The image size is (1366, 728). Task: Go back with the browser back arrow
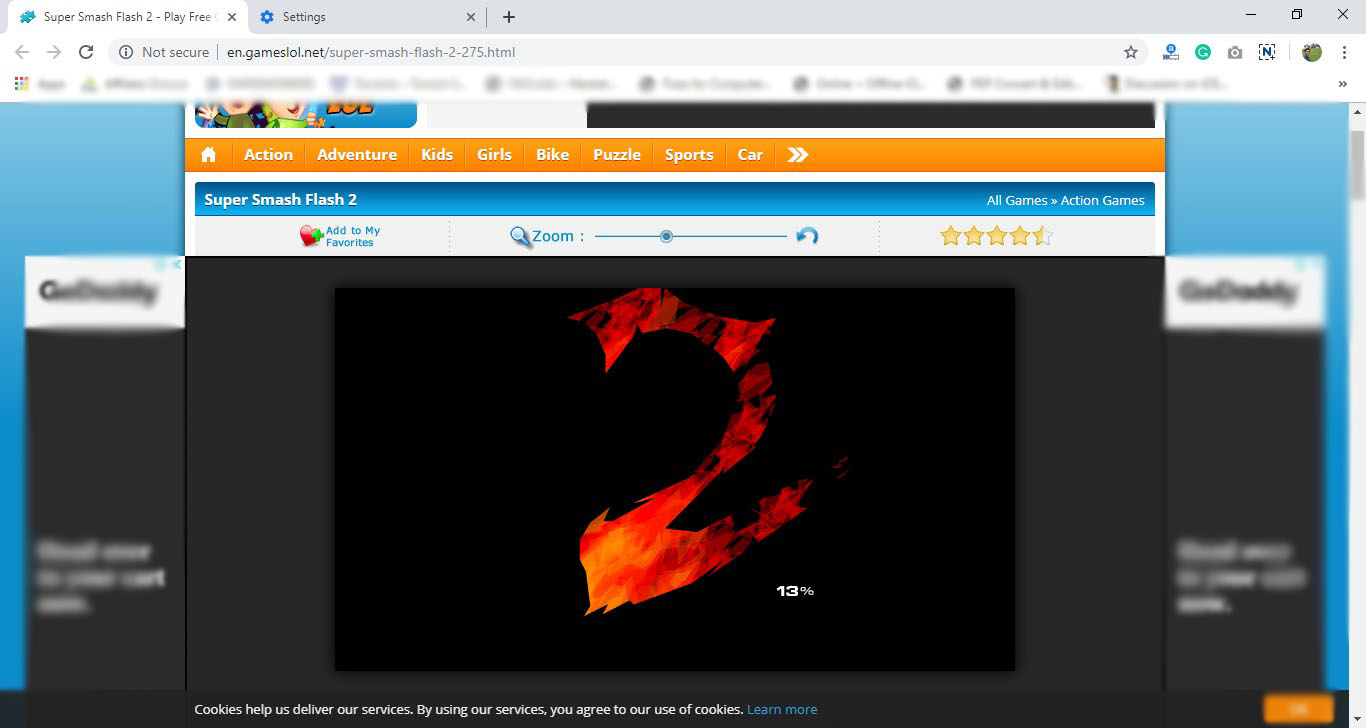[22, 52]
